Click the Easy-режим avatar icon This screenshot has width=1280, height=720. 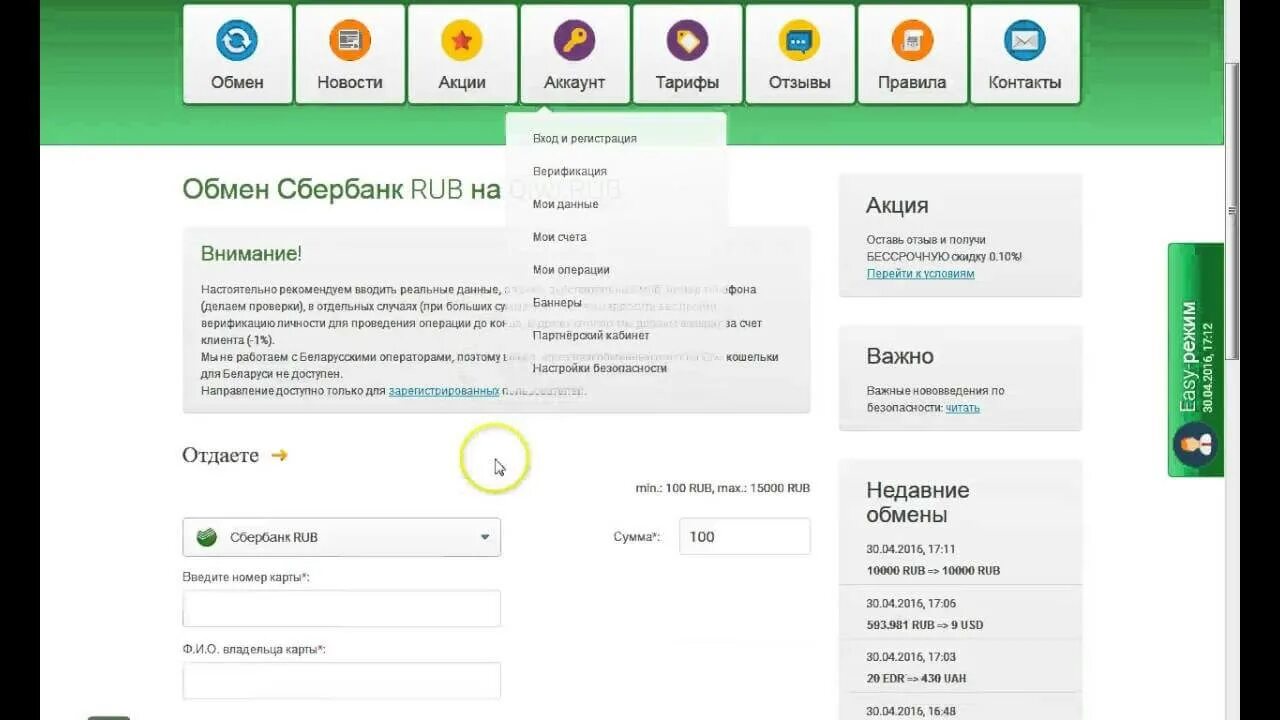[1194, 445]
